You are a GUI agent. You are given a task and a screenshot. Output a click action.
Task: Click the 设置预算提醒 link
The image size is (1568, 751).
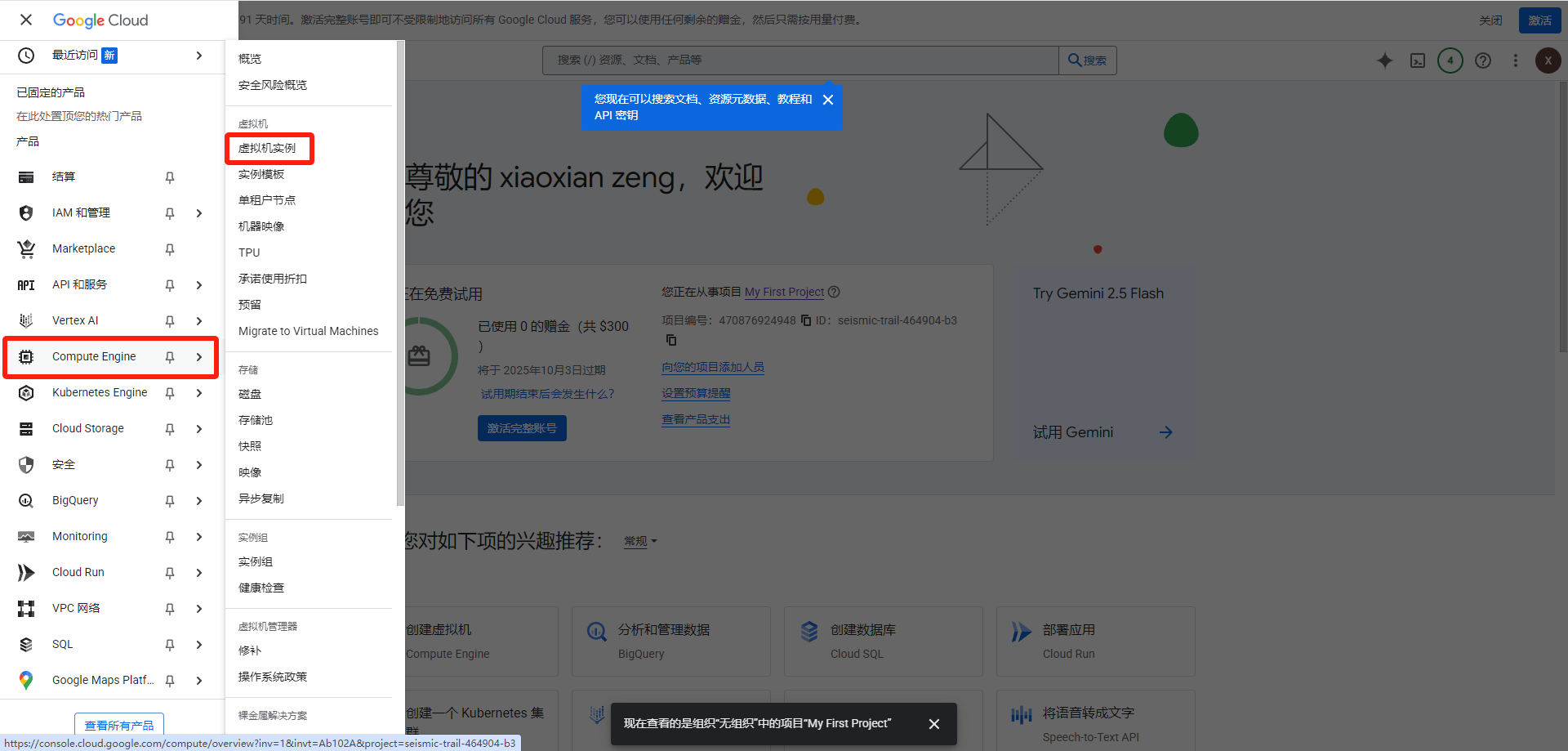click(x=696, y=393)
